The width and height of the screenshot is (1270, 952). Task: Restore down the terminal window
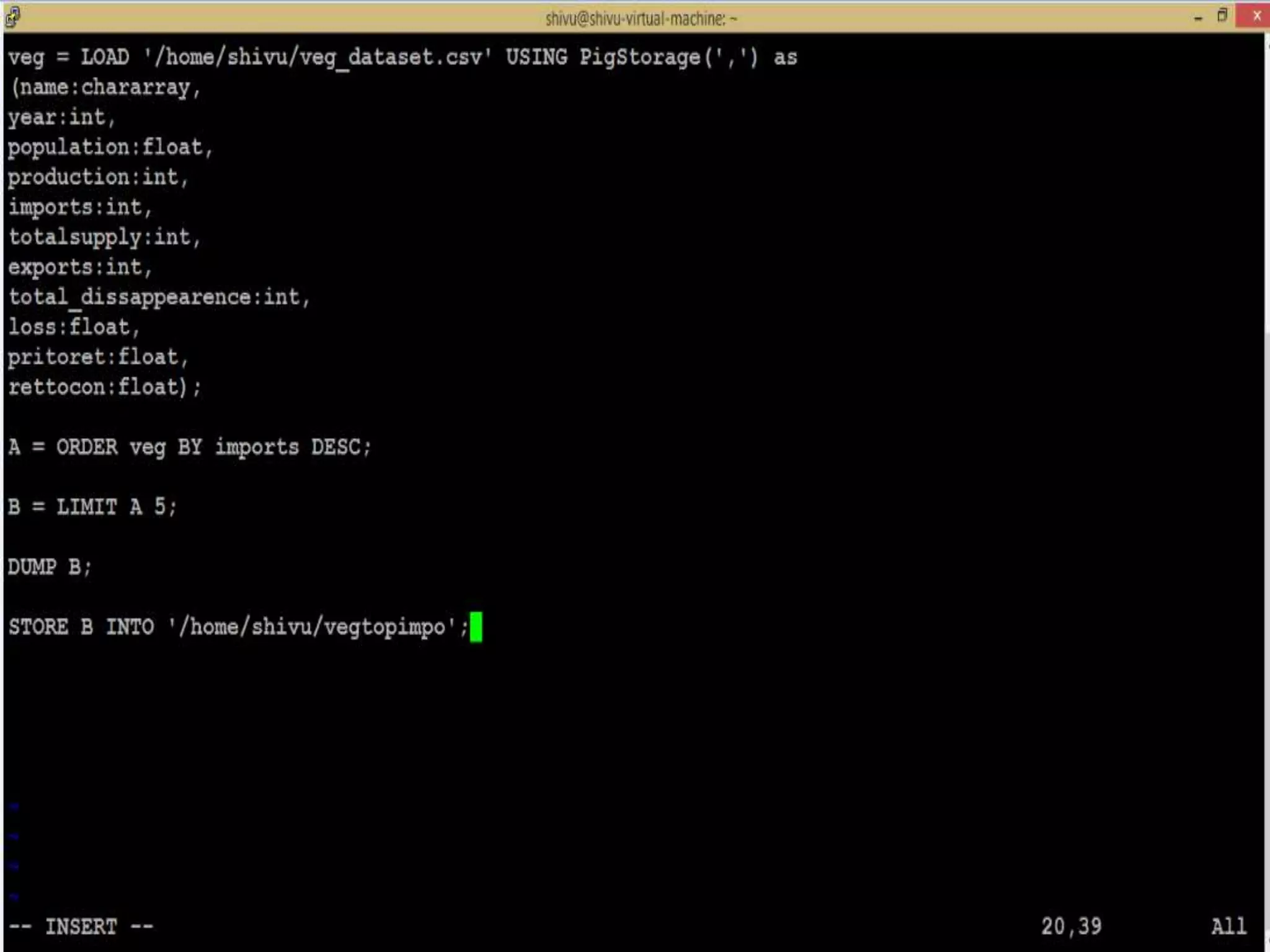[x=1222, y=16]
